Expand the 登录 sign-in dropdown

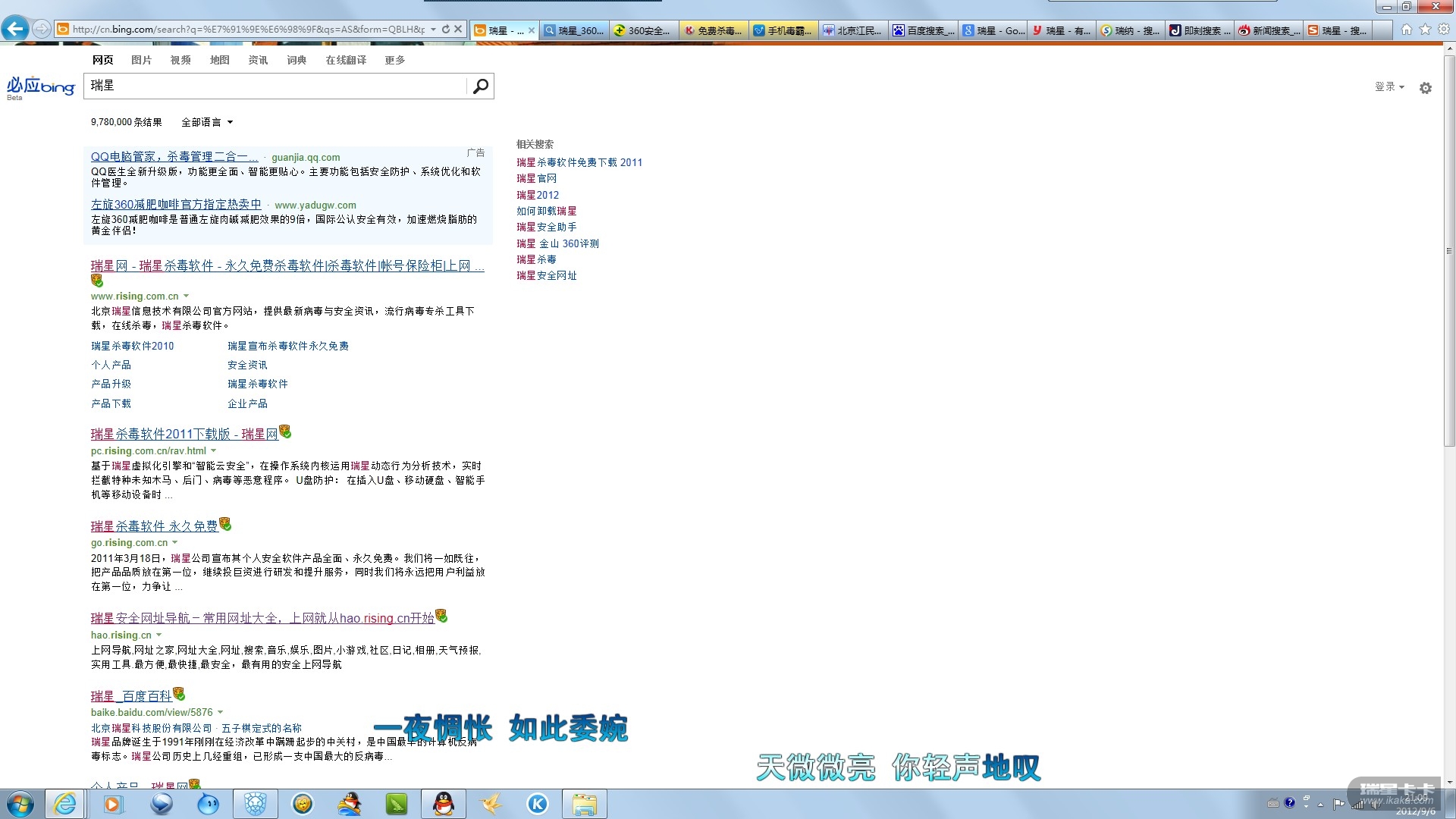tap(1389, 86)
